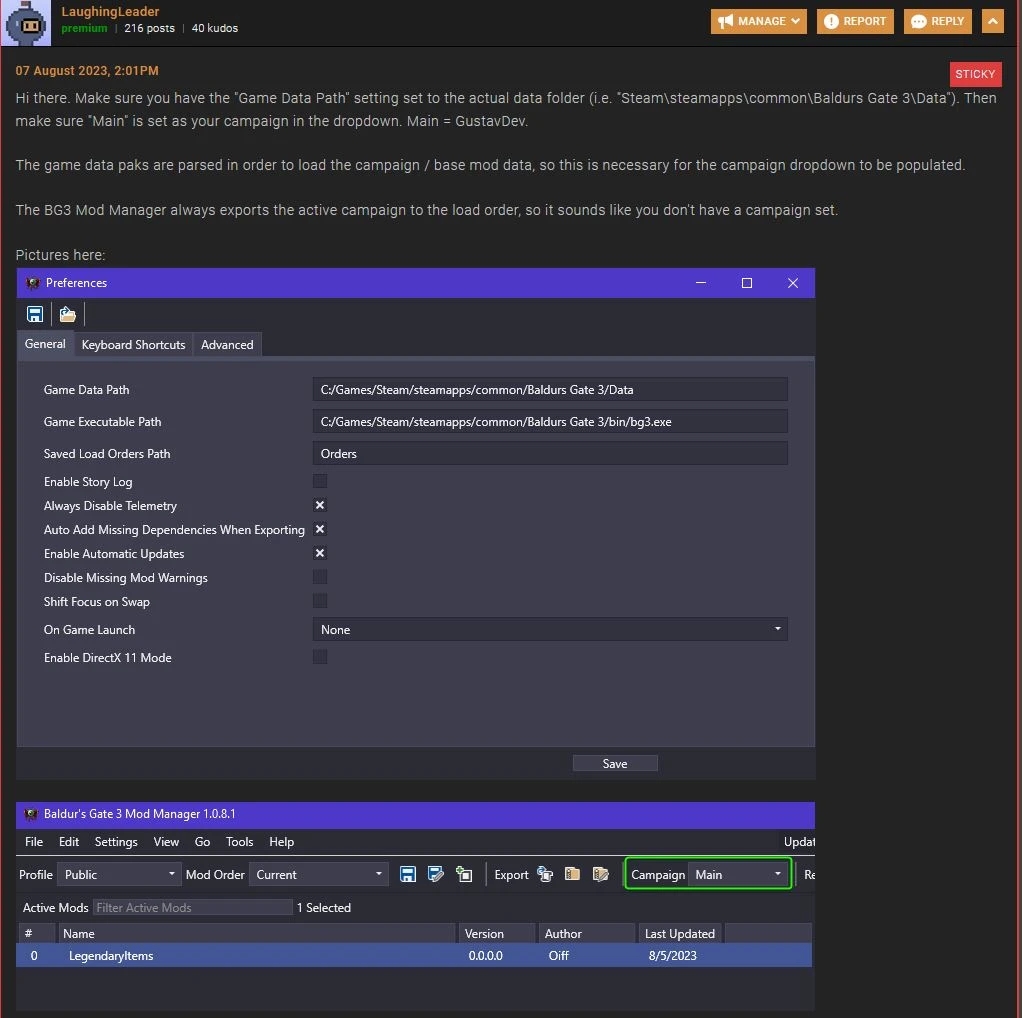Click export order to game icon

[x=545, y=875]
